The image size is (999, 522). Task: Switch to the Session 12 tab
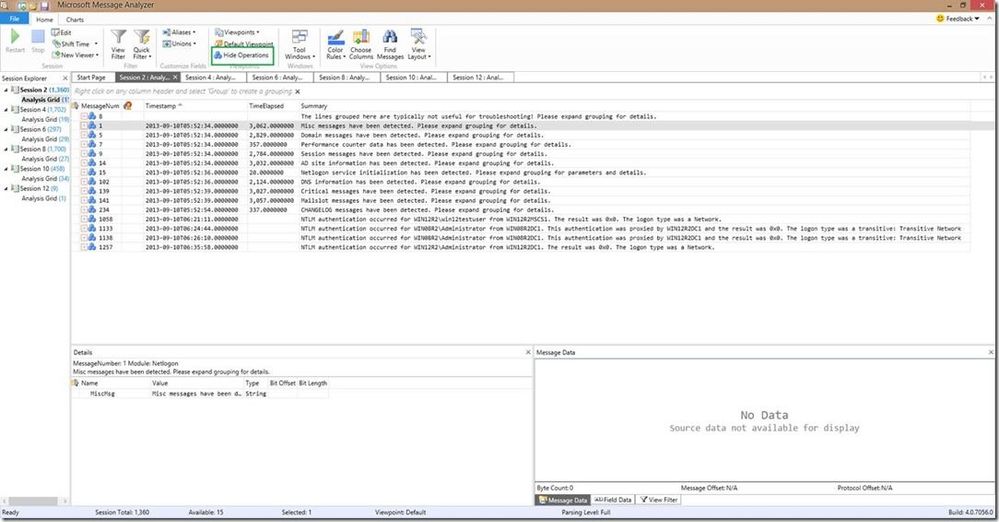click(x=480, y=77)
